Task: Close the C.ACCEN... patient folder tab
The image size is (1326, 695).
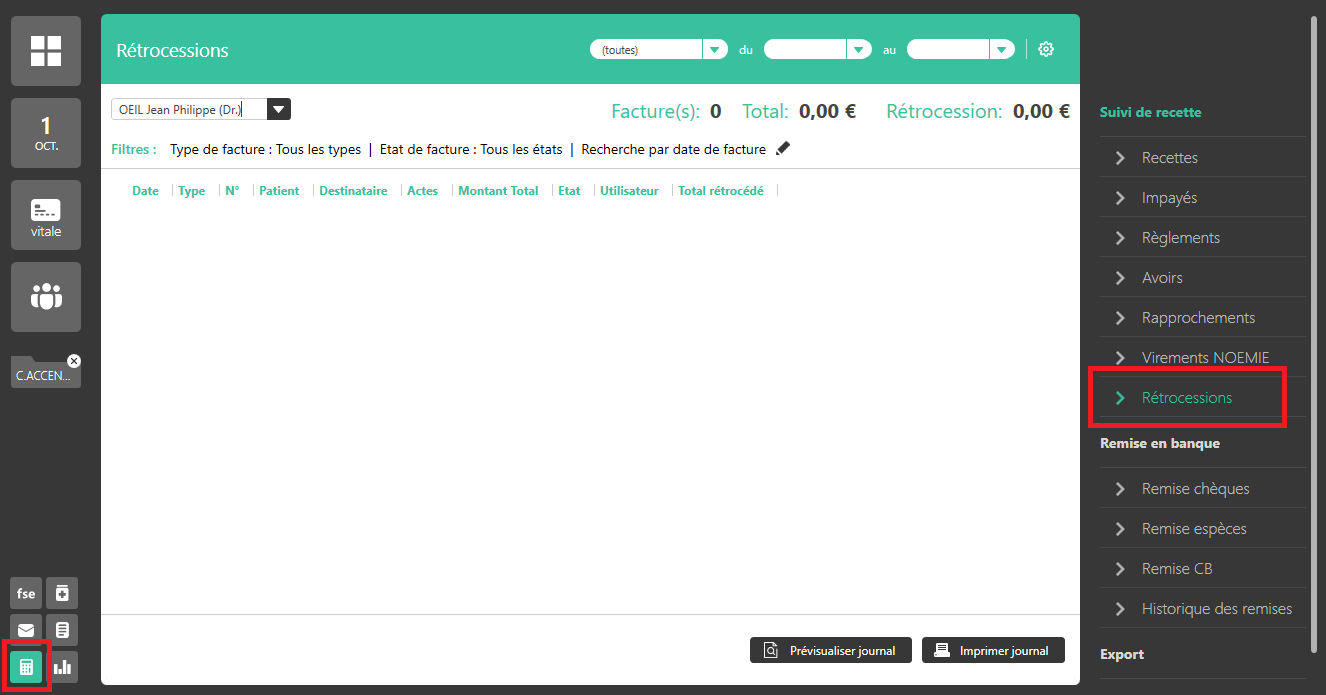Action: click(x=74, y=361)
